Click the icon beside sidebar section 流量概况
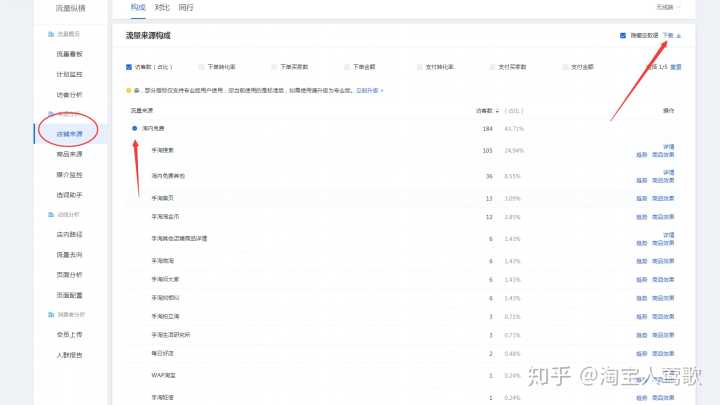This screenshot has width=720, height=405. [x=51, y=34]
